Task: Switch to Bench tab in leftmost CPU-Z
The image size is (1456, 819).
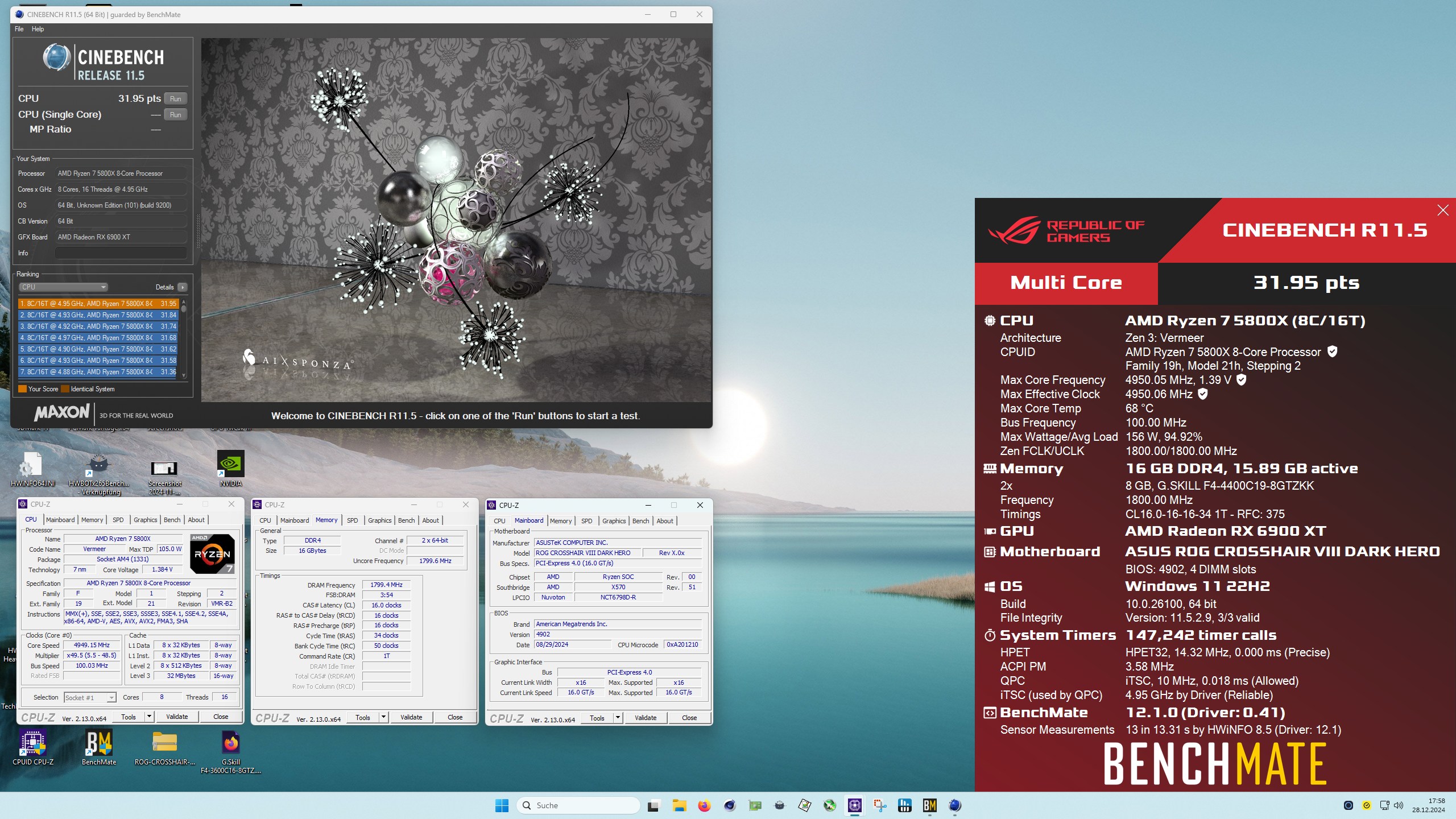Action: [172, 520]
